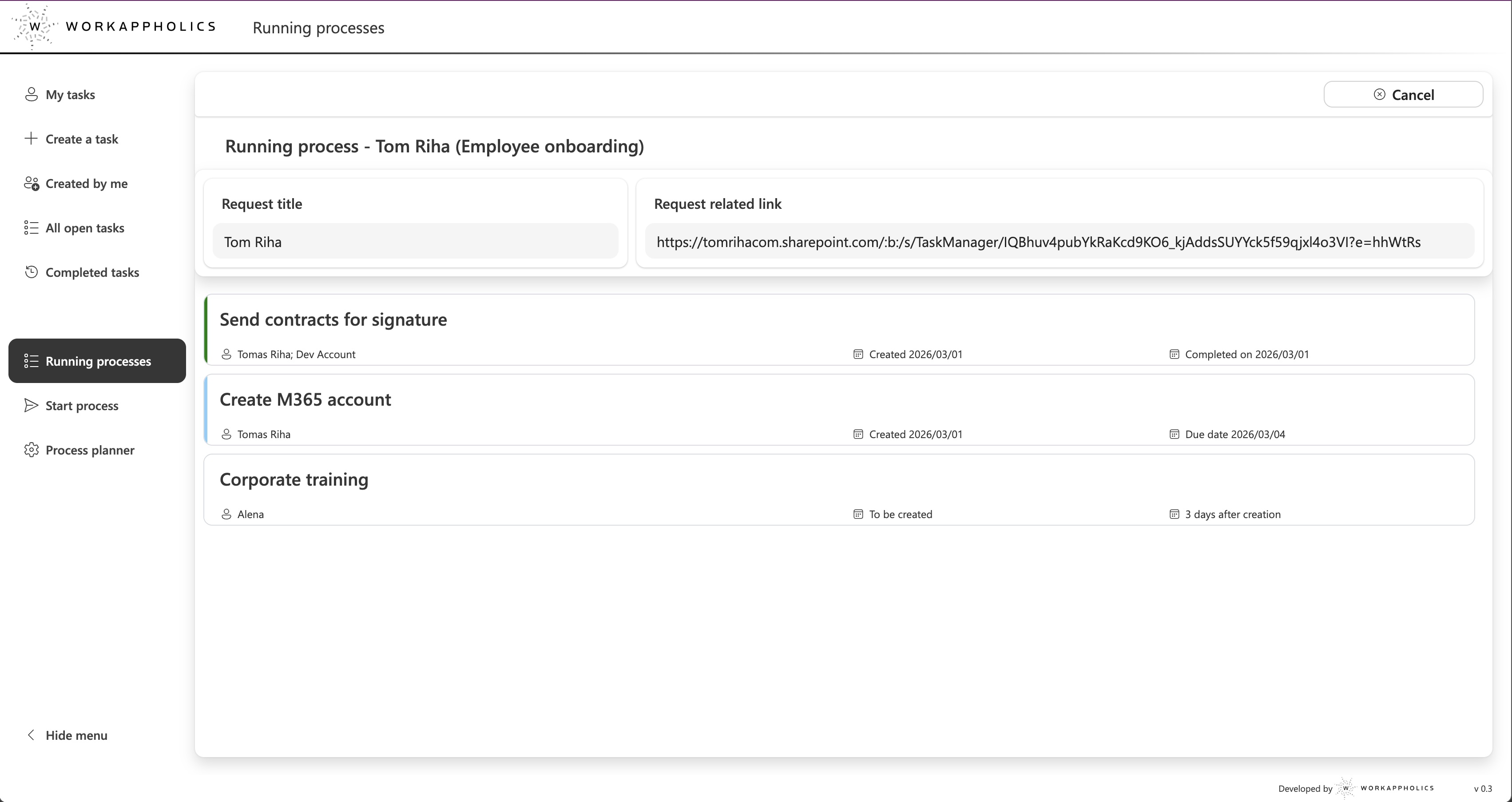This screenshot has height=802, width=1512.
Task: Select All open tasks in the sidebar
Action: (84, 228)
